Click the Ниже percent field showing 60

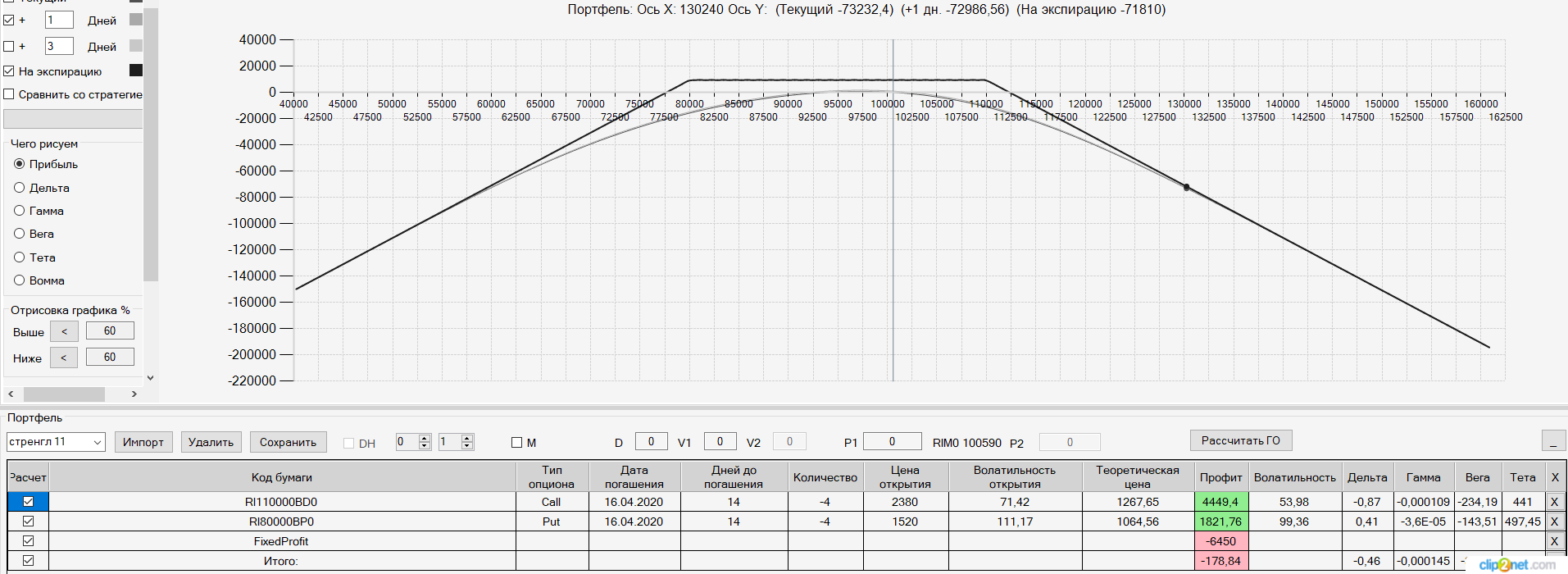coord(110,358)
